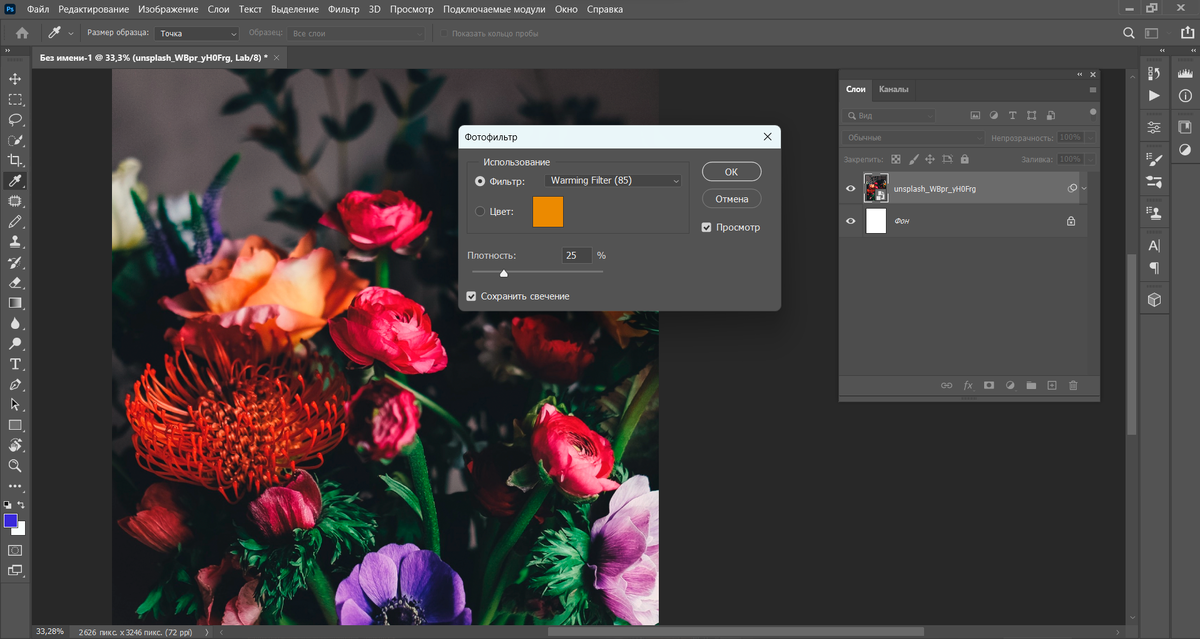Select the Move tool
Screen dimensions: 1200x639
coord(15,79)
